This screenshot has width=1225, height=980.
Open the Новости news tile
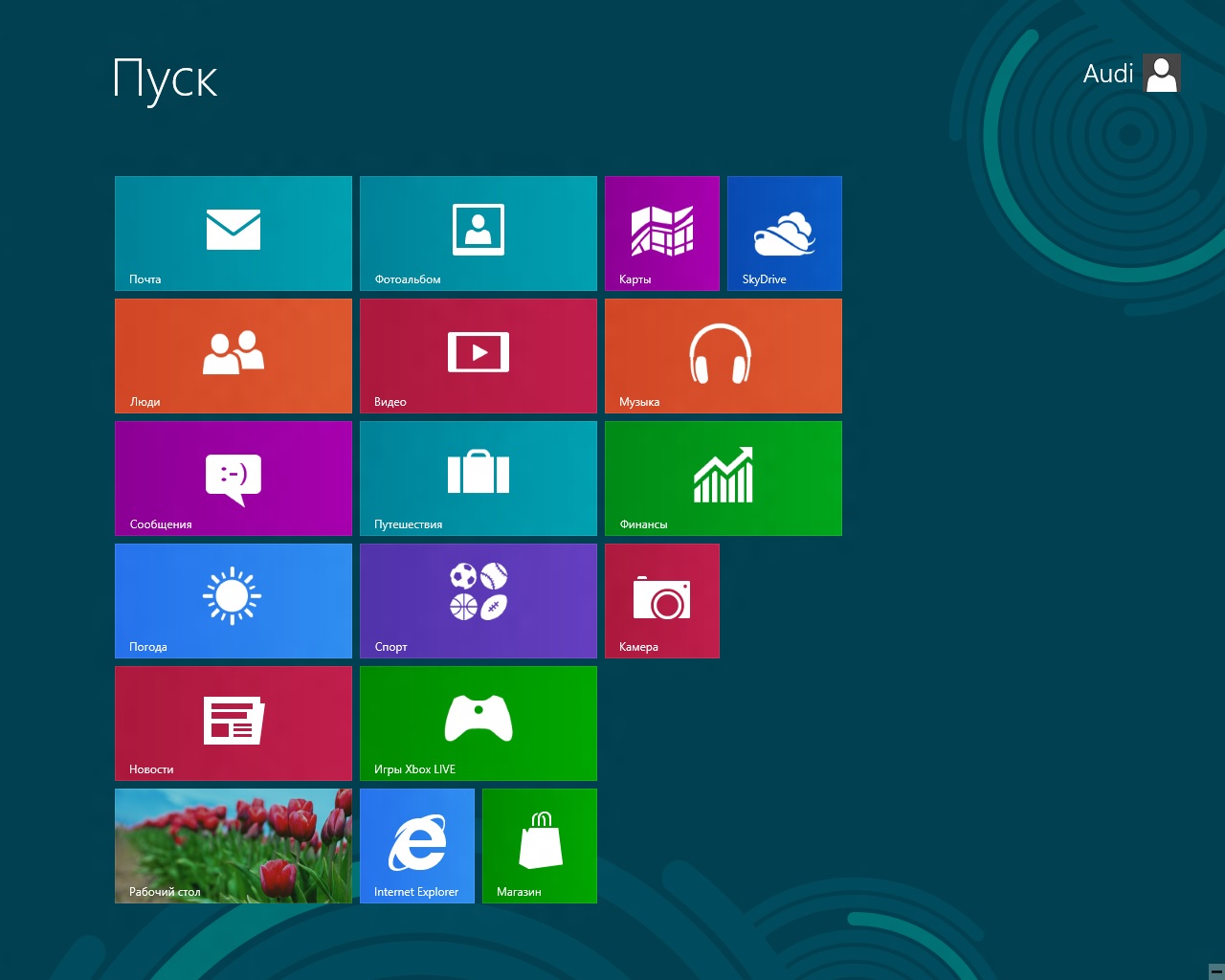pos(234,724)
